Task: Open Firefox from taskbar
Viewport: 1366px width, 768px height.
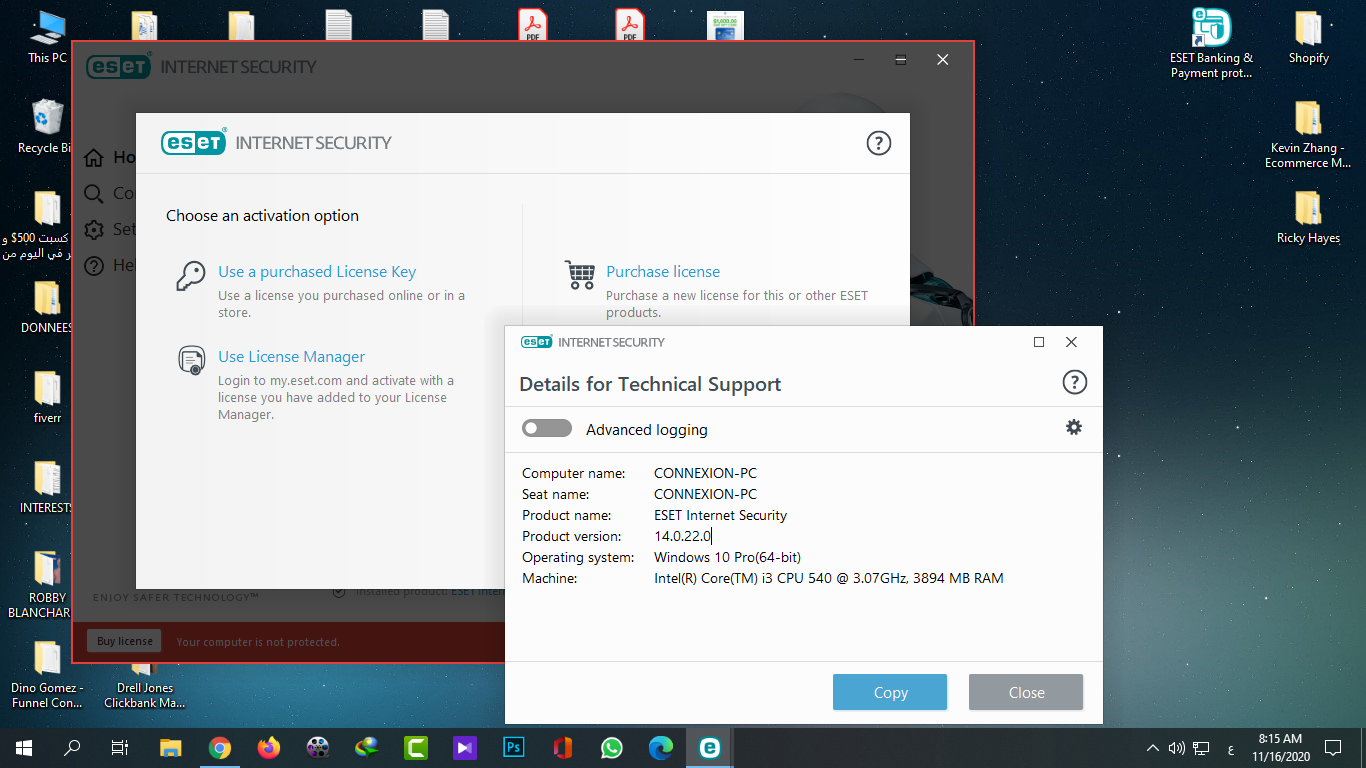Action: click(269, 747)
